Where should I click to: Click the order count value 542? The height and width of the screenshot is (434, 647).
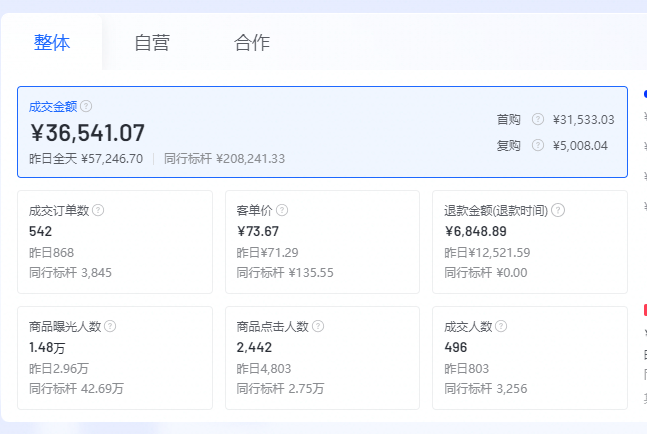pos(40,231)
